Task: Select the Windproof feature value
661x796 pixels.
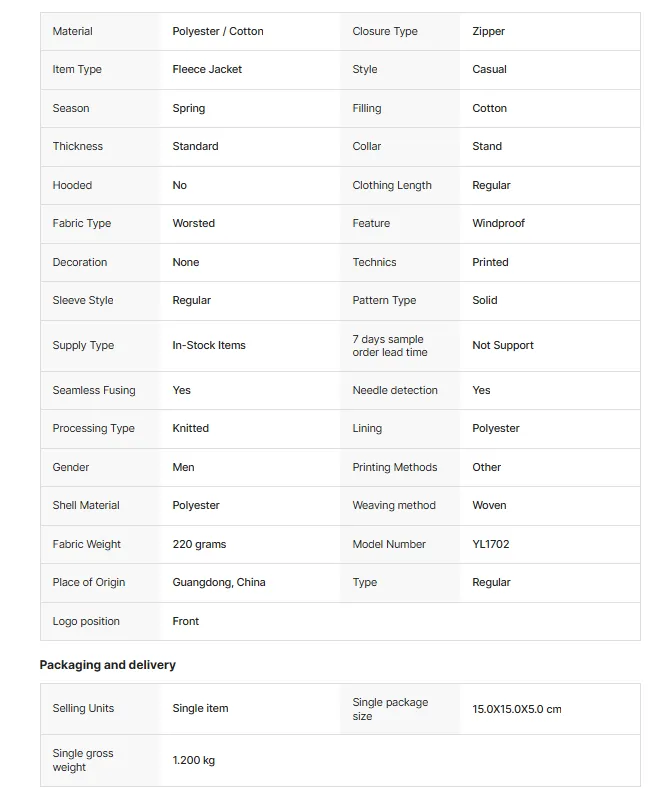Action: click(x=498, y=223)
